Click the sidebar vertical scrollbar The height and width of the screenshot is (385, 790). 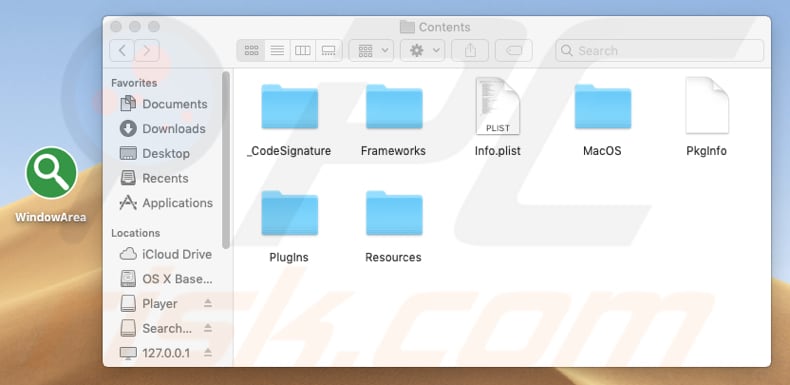(226, 160)
